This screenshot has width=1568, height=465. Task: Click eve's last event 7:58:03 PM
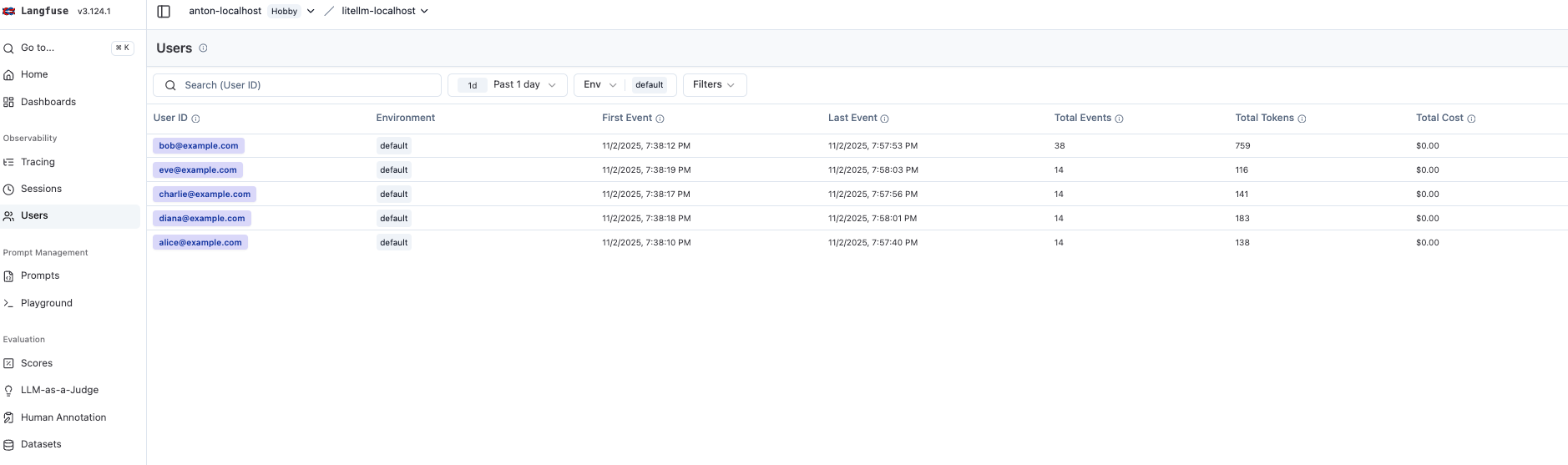(x=873, y=170)
